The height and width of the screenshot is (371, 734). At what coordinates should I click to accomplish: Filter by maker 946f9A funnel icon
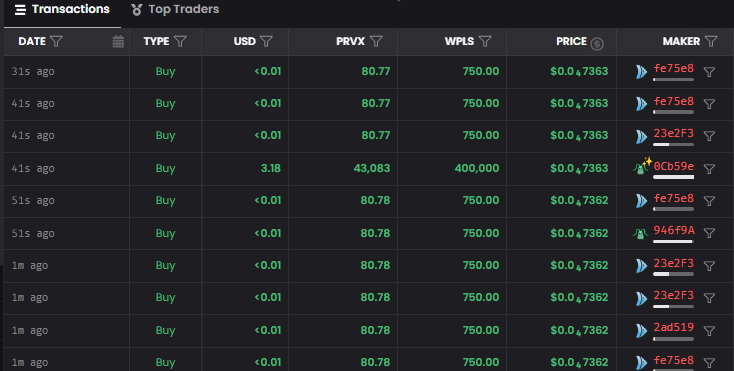click(709, 233)
